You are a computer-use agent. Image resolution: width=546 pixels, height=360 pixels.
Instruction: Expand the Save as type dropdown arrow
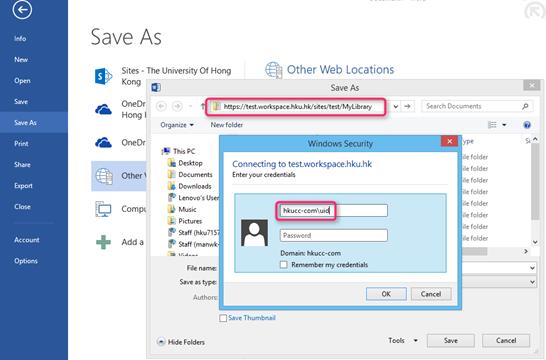532,282
